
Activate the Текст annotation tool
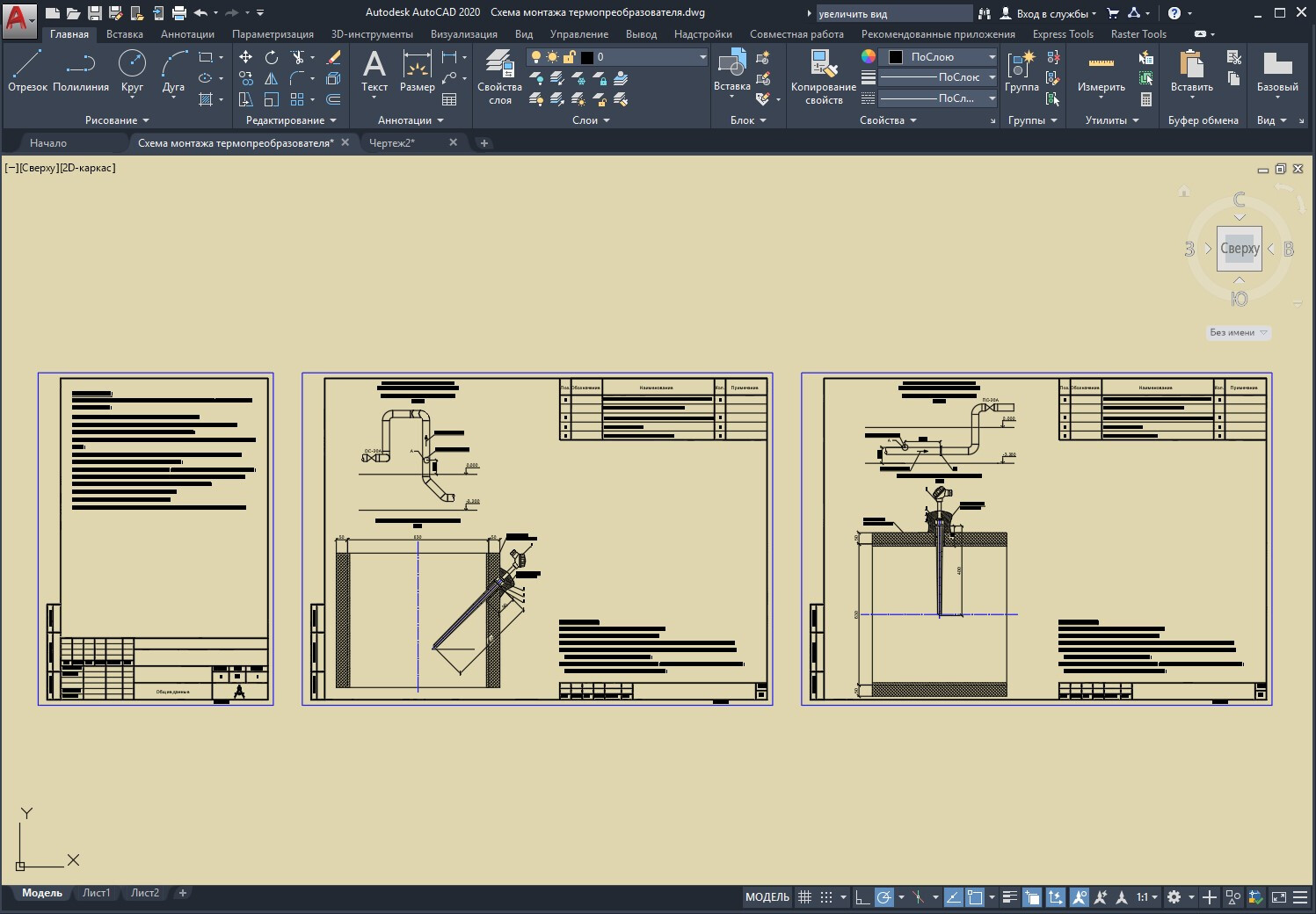tap(374, 70)
